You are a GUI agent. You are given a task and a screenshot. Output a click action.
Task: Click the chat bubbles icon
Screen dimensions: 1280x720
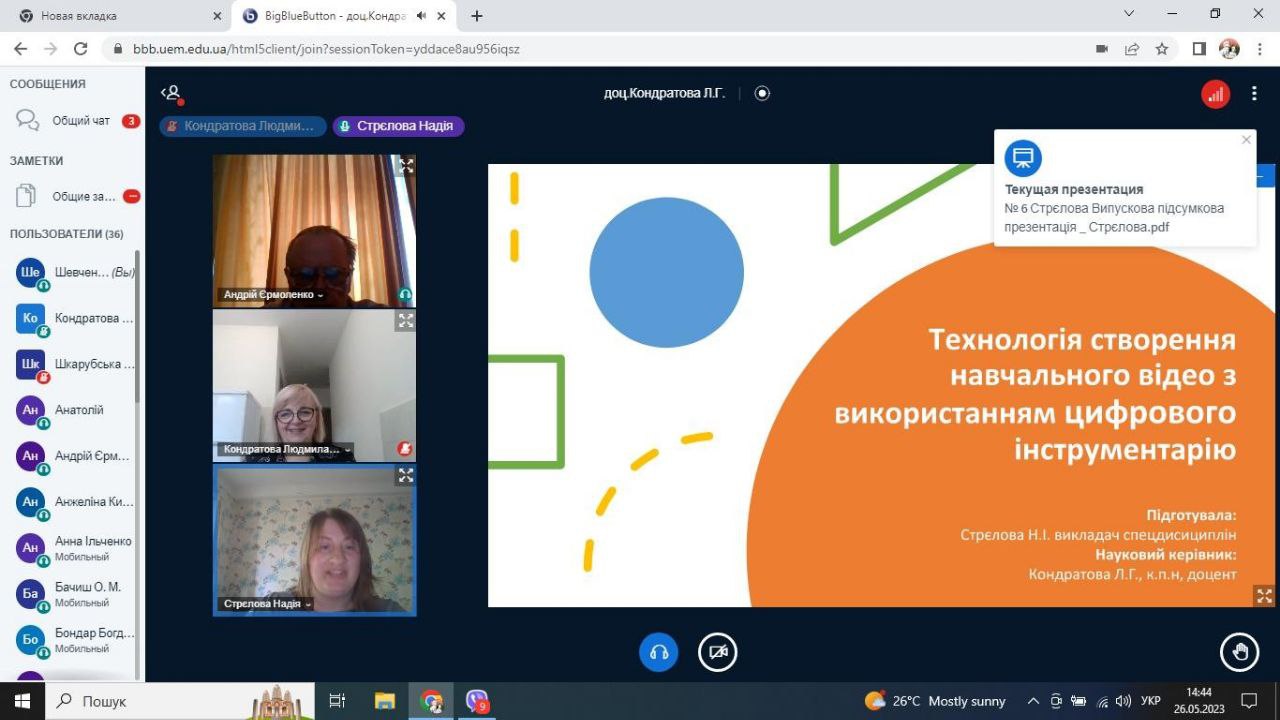[x=28, y=120]
